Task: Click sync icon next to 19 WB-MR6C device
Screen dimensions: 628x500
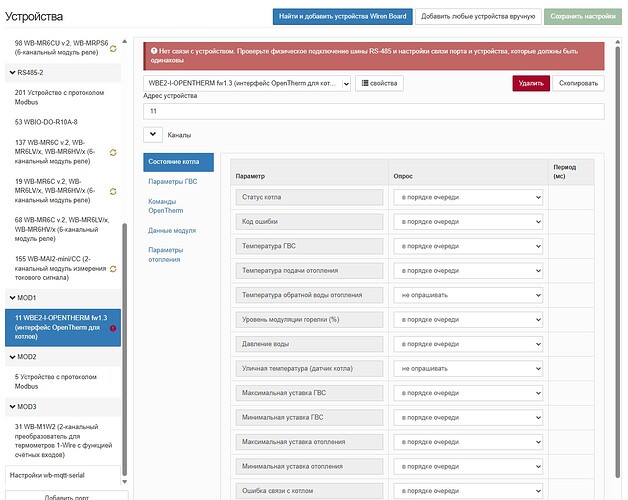Action: (113, 191)
